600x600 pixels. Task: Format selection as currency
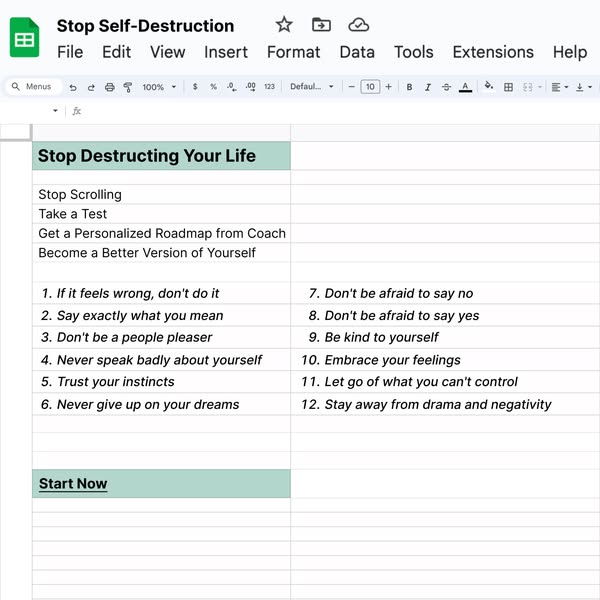click(194, 88)
